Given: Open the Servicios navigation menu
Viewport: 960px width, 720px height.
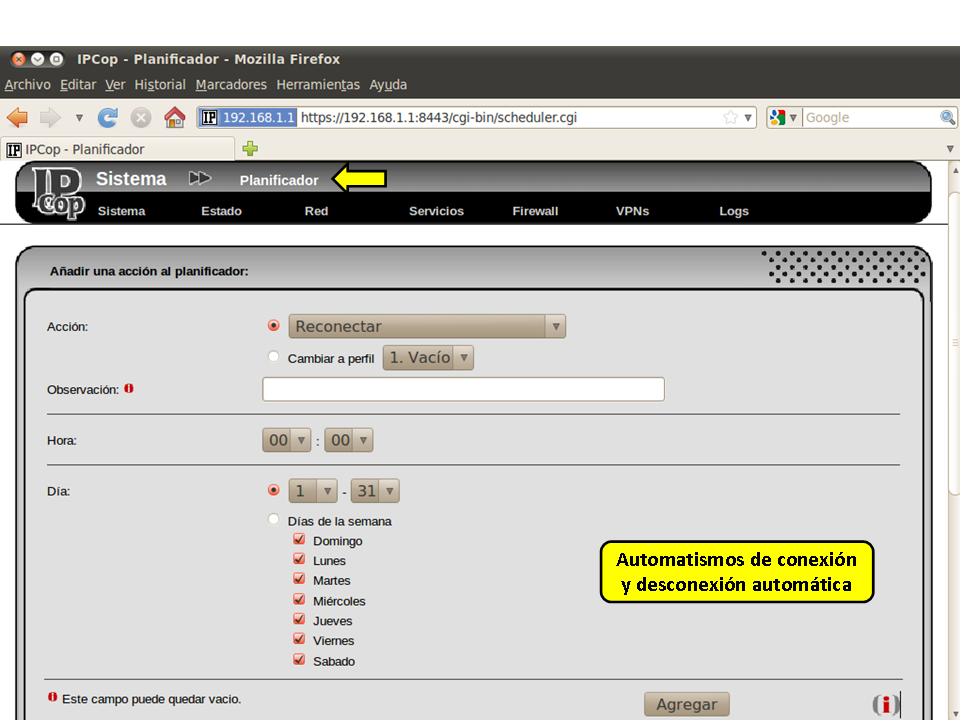Looking at the screenshot, I should tap(436, 211).
